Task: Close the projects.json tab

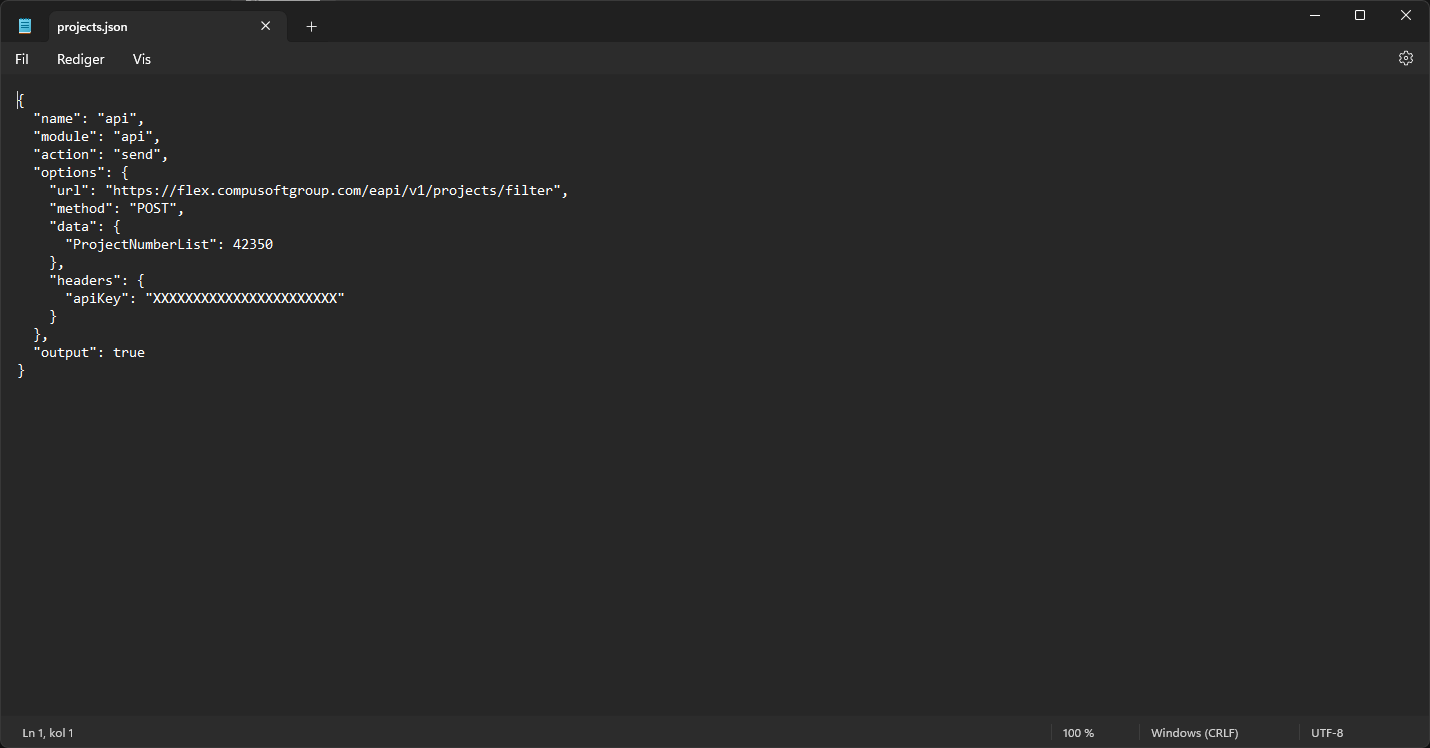Action: coord(265,26)
